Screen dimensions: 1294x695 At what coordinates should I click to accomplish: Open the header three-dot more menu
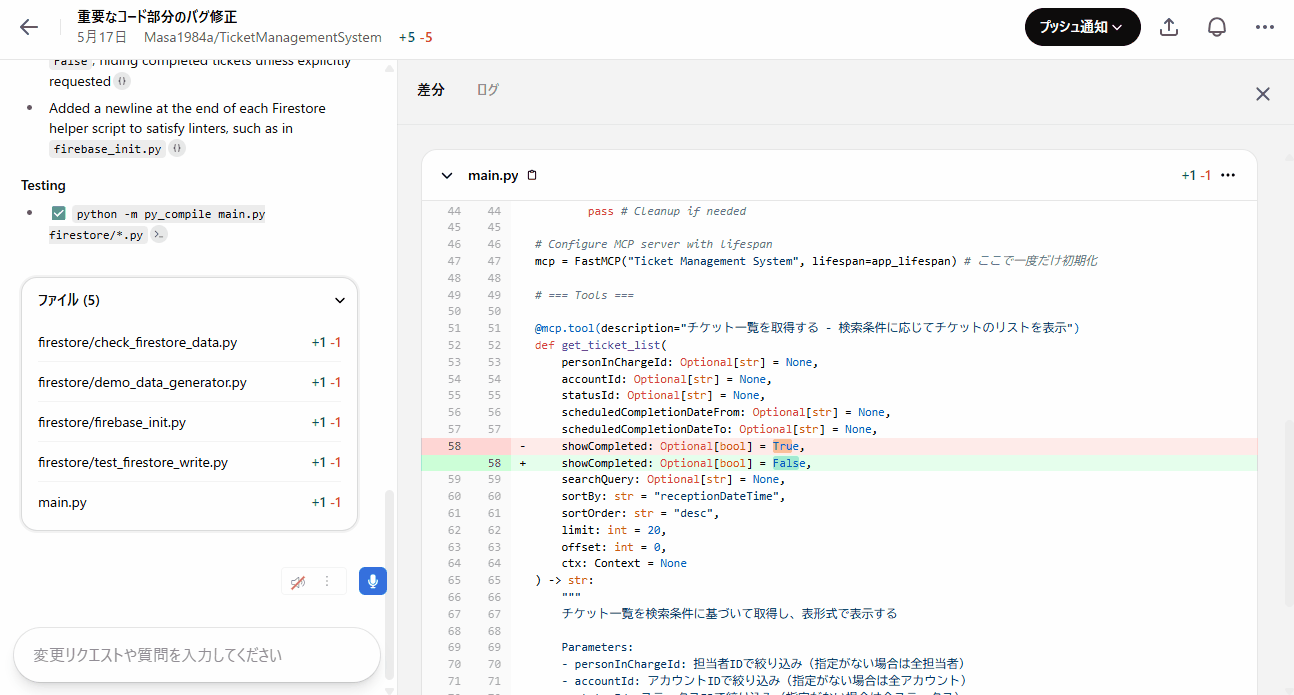[1265, 27]
